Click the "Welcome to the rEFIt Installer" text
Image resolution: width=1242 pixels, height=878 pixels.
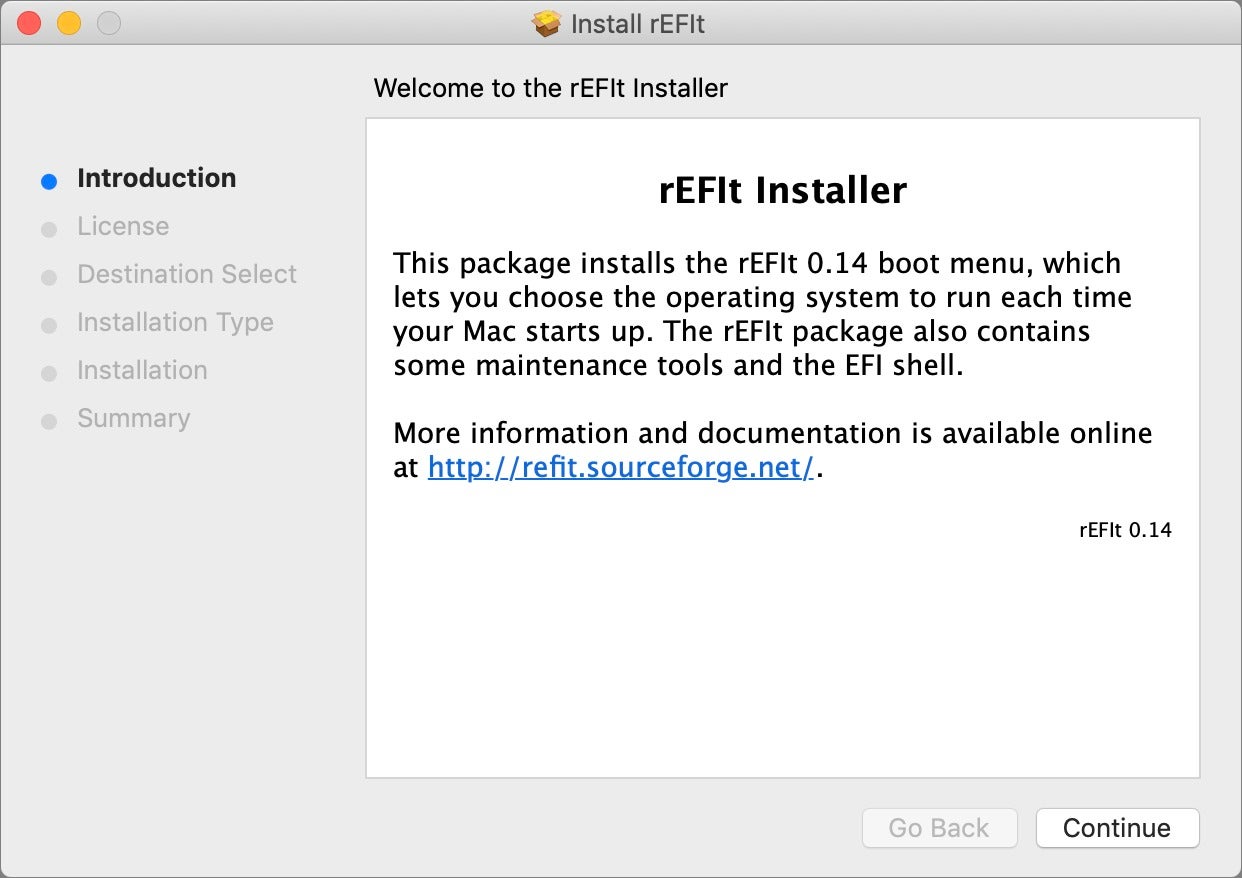pyautogui.click(x=551, y=88)
